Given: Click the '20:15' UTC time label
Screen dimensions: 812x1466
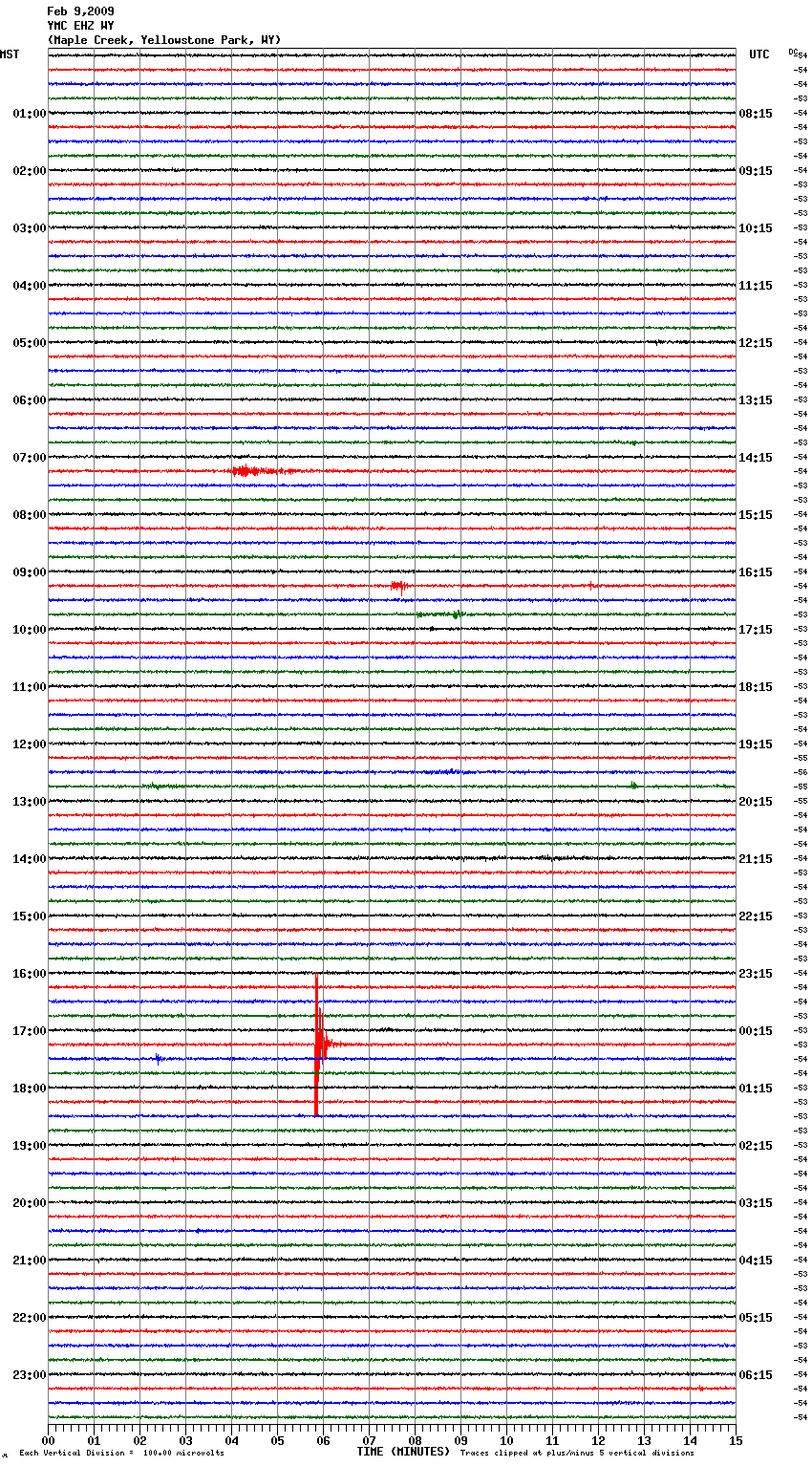Looking at the screenshot, I should point(756,802).
